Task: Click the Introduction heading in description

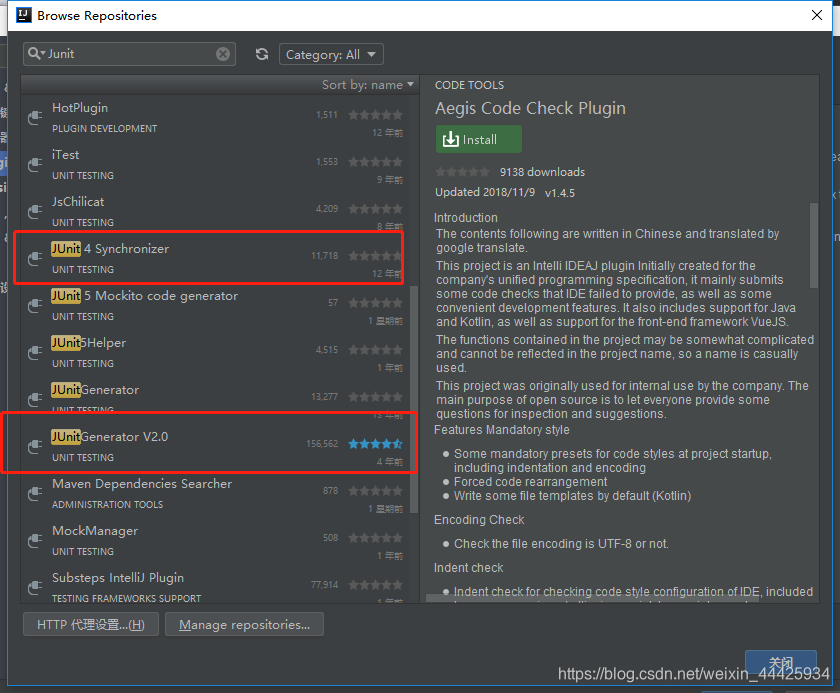Action: pyautogui.click(x=466, y=217)
